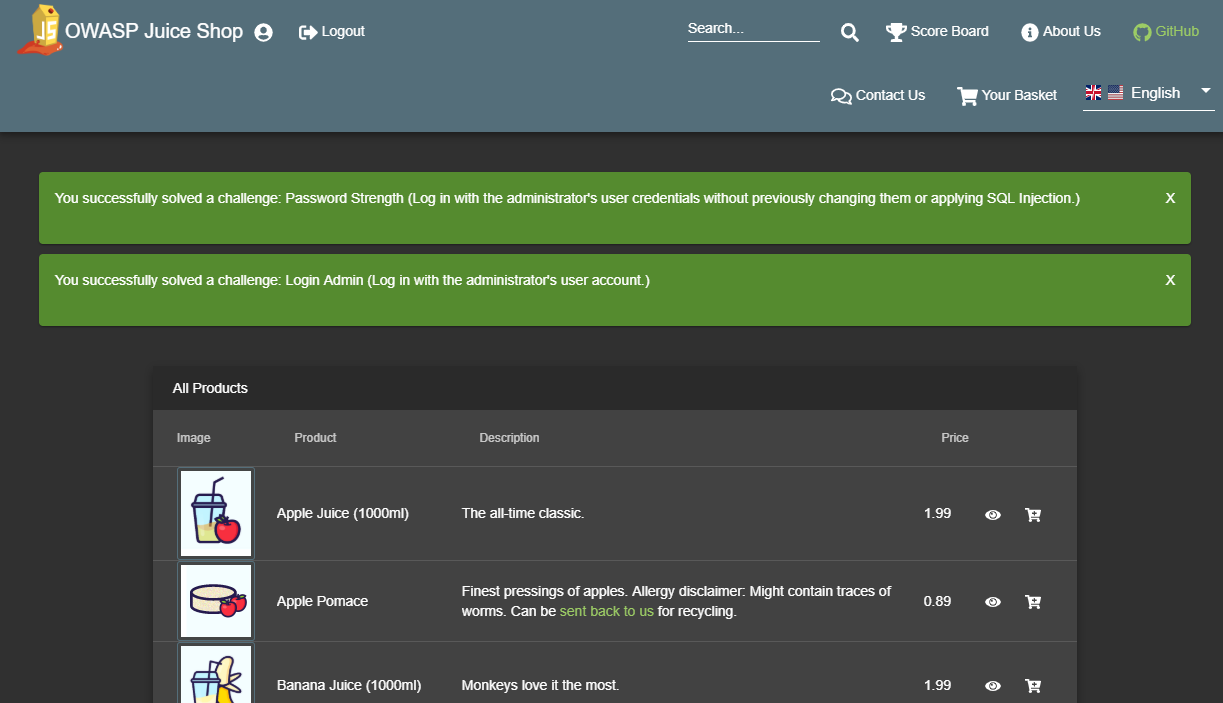Add Banana Juice to basket with cart icon

tap(1033, 686)
